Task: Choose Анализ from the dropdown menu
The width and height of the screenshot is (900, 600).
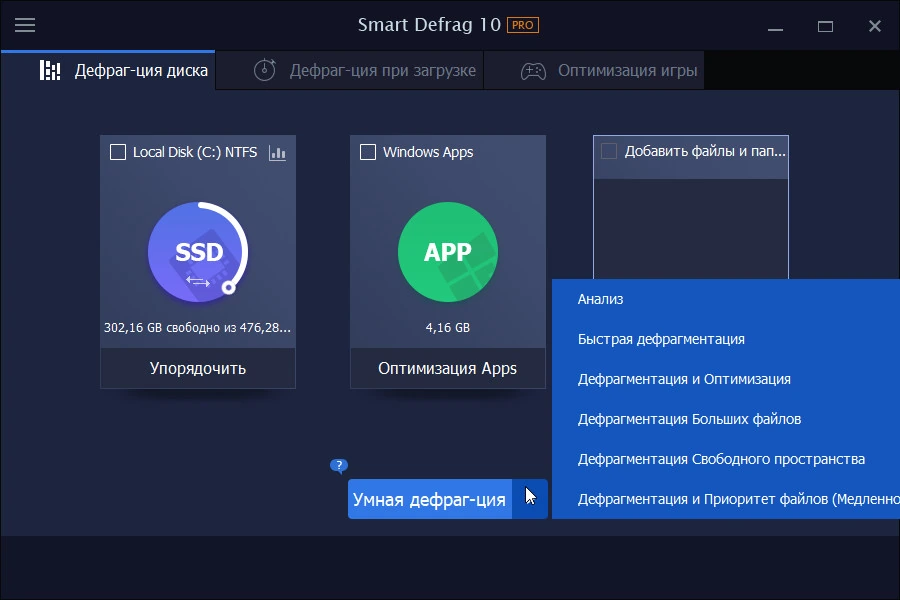Action: [x=726, y=299]
